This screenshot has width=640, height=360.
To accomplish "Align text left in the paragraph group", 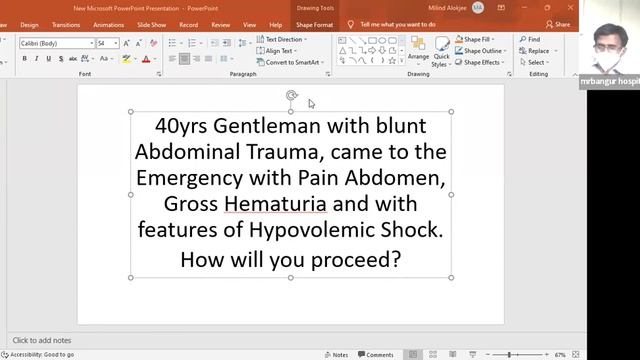I will 172,59.
